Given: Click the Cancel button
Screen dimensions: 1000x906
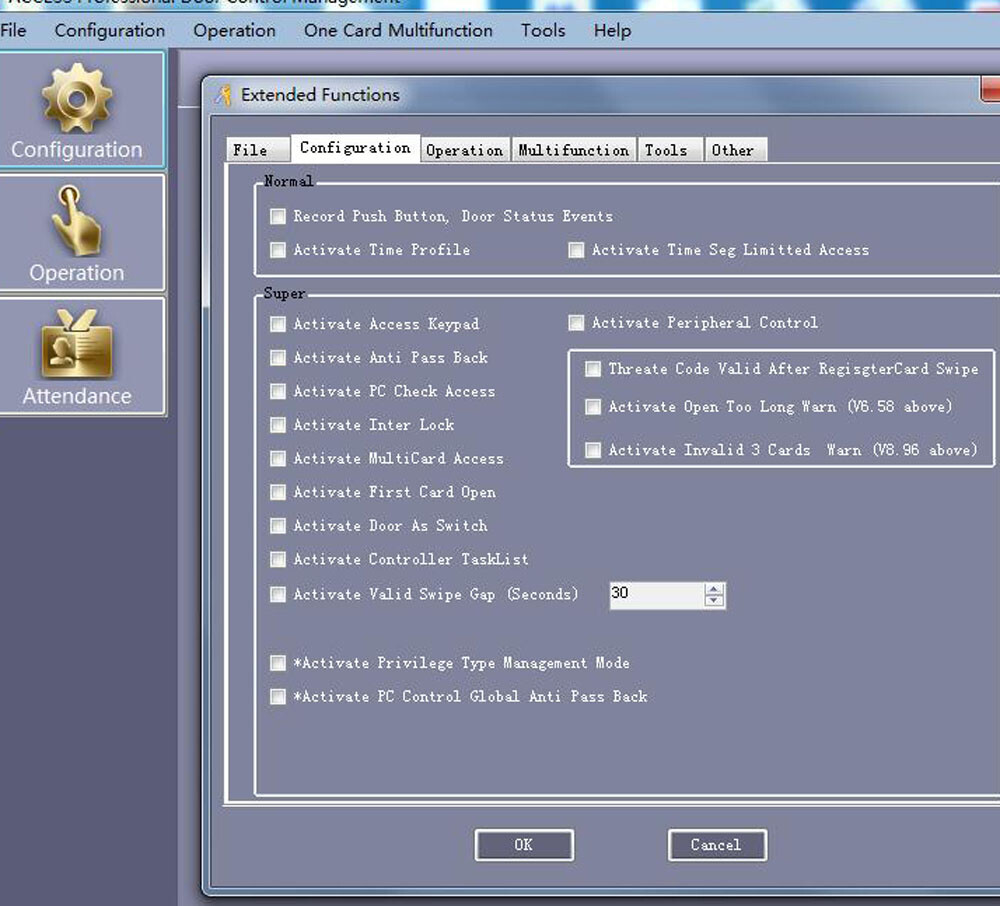Looking at the screenshot, I should pos(716,845).
